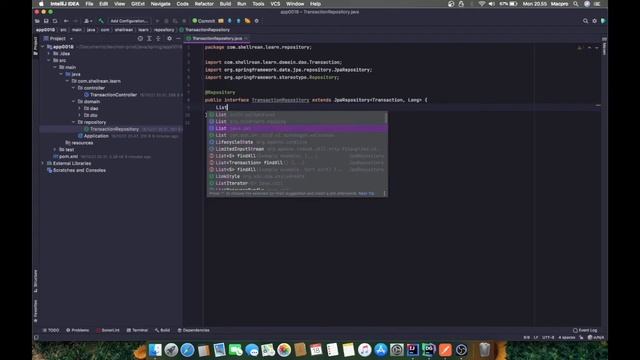The width and height of the screenshot is (640, 360).
Task: Click the Synchronize reload icon in toolbar
Action: pos(55,21)
